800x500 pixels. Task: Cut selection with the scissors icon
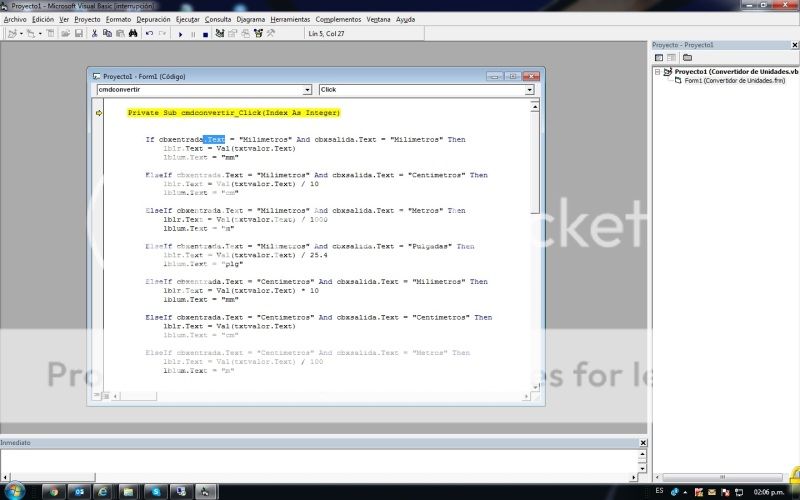pos(94,34)
